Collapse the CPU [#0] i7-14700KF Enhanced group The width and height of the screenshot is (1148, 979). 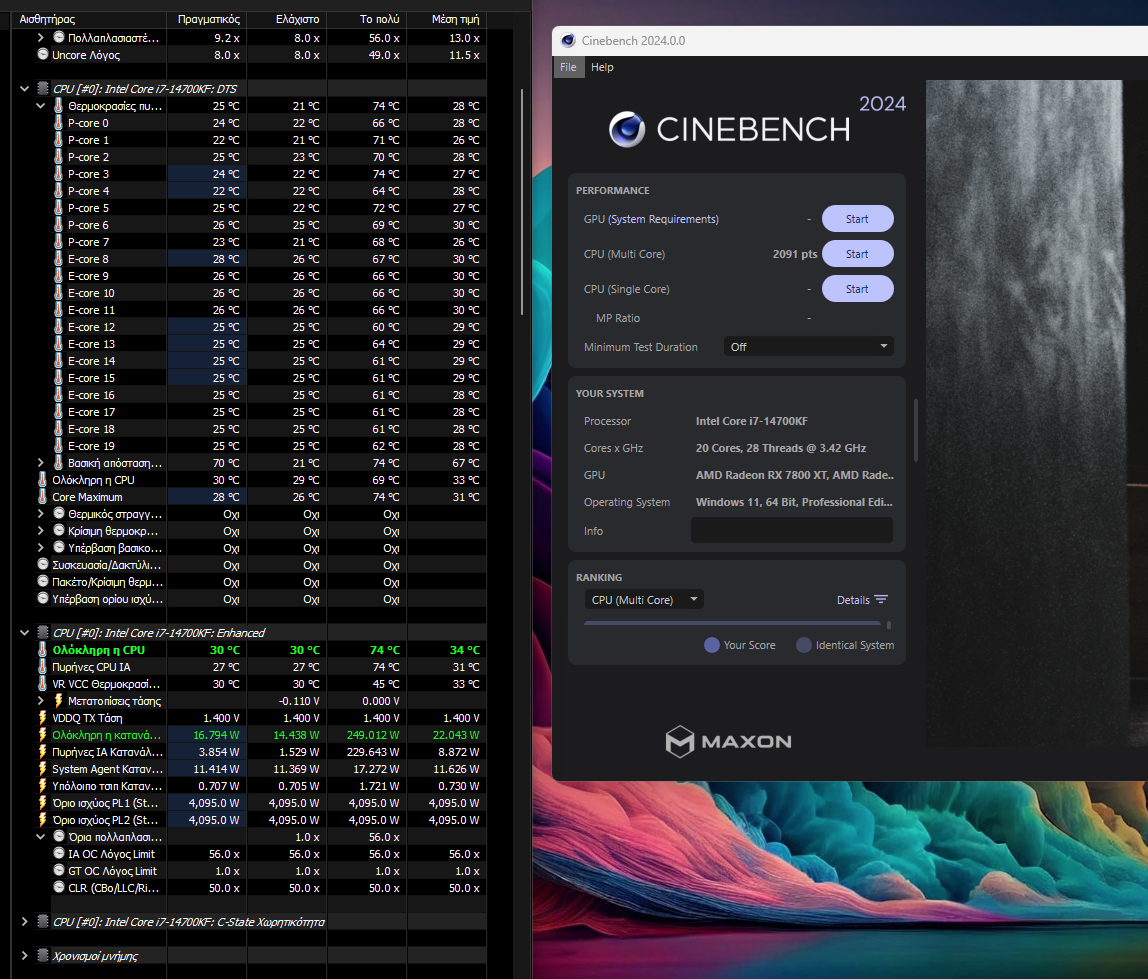coord(25,633)
